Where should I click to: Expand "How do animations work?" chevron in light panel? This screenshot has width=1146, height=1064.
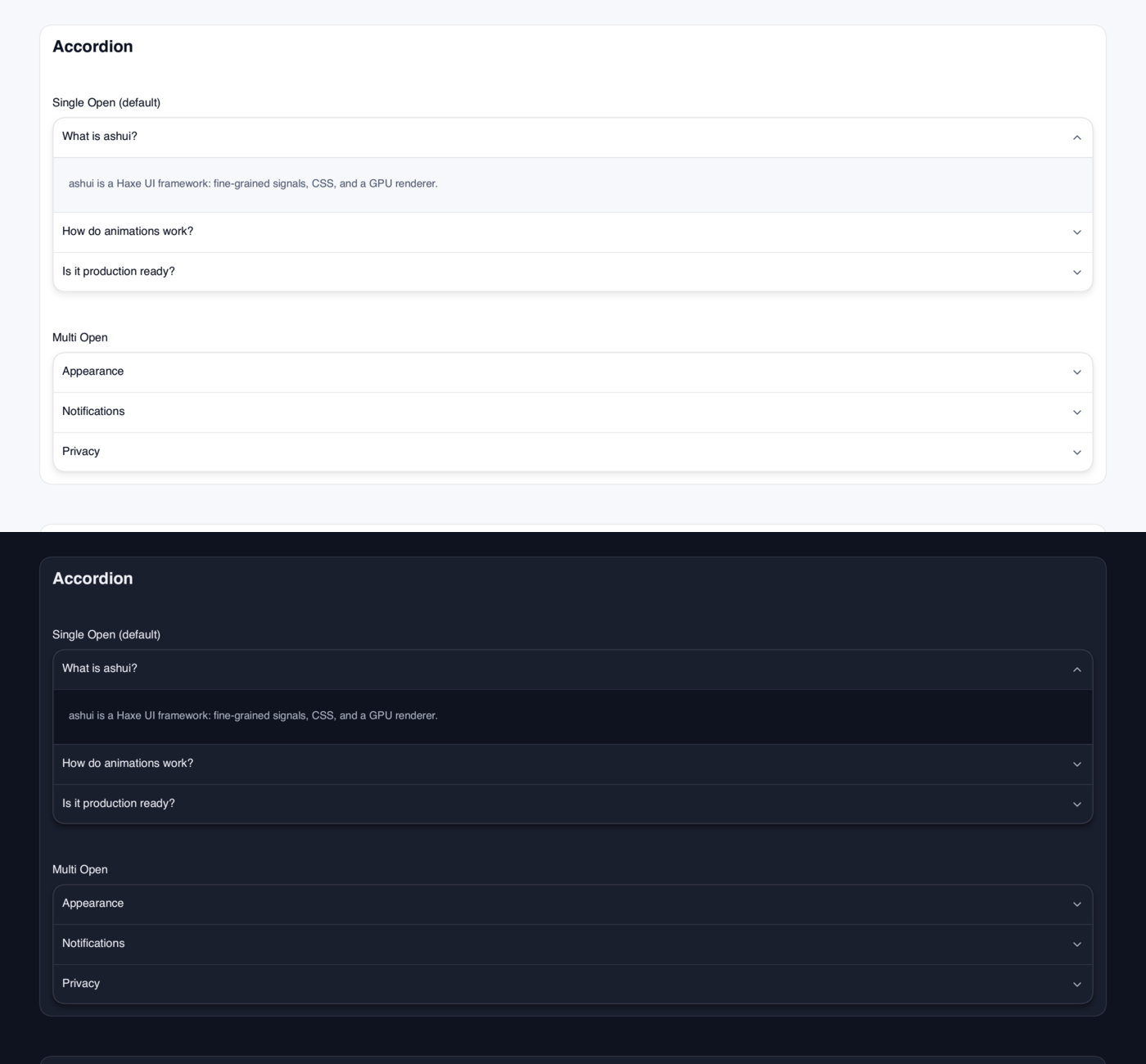click(x=1077, y=232)
